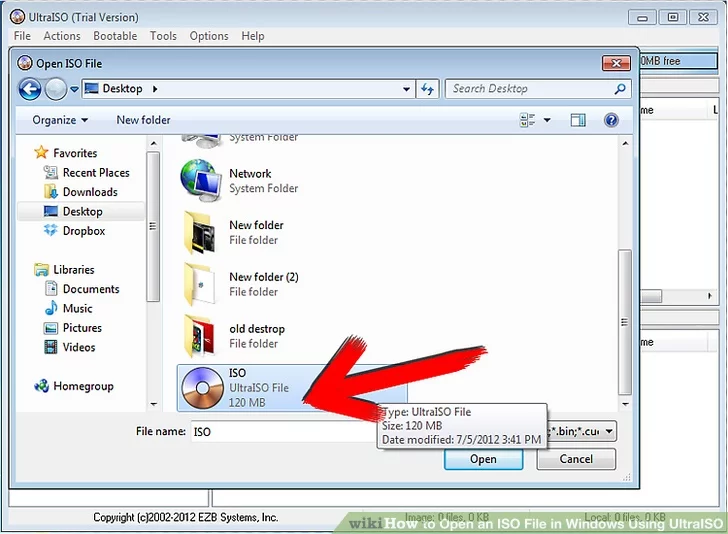
Task: Click the Open ISO File dialog title icon
Action: (25, 63)
